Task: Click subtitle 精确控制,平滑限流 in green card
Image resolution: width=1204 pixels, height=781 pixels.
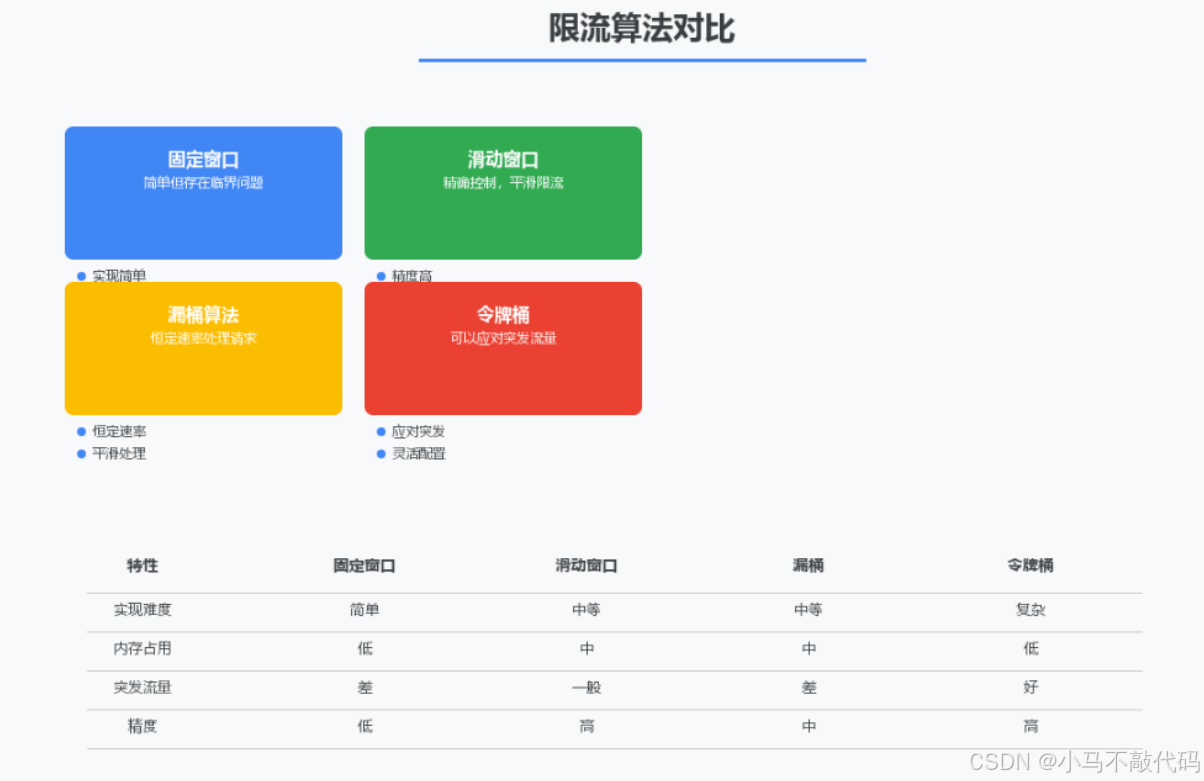Action: [503, 183]
